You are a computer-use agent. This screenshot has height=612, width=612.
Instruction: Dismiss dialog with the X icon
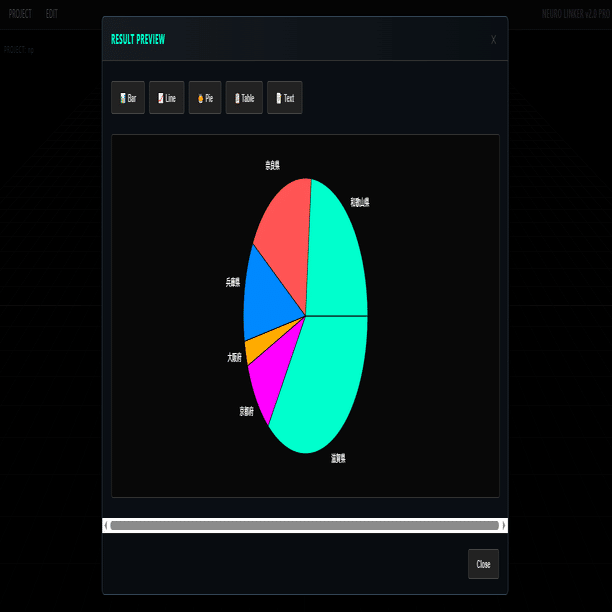click(493, 39)
